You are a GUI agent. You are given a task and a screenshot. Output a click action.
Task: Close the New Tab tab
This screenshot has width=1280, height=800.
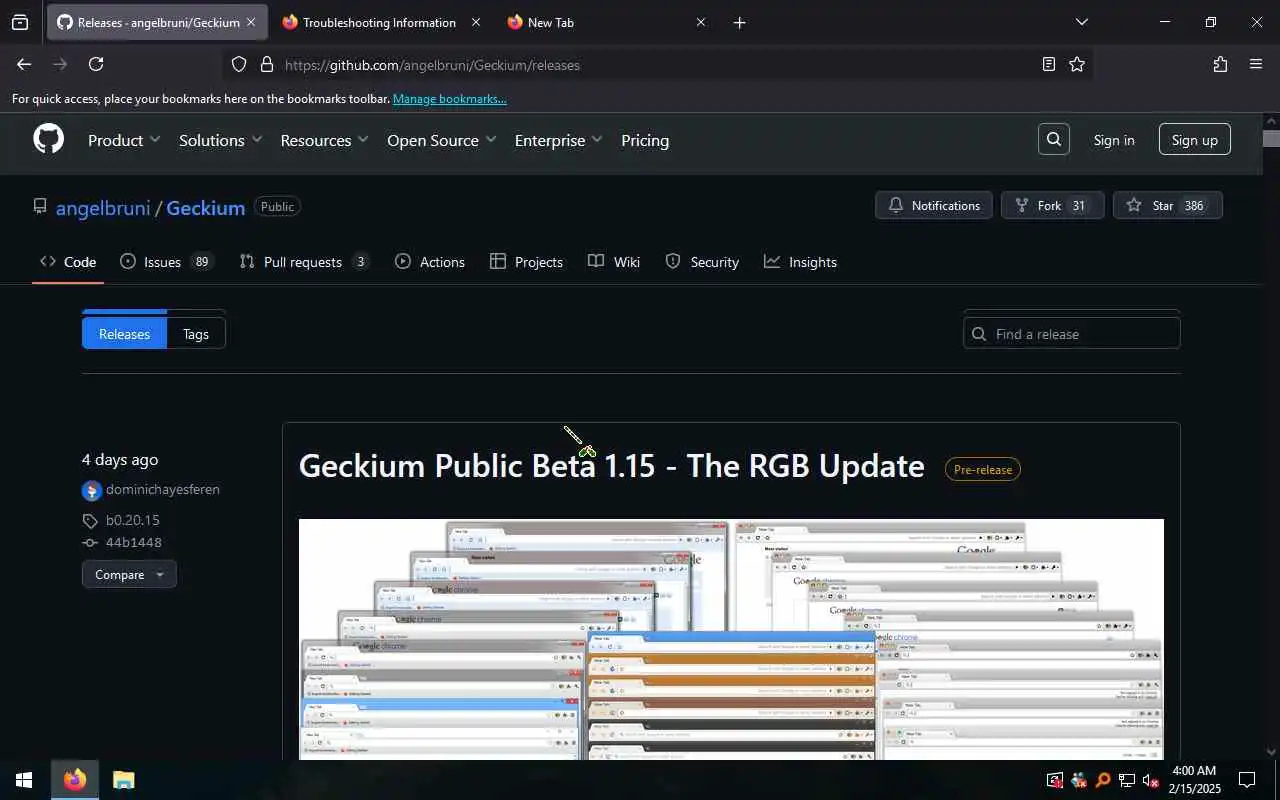701,22
